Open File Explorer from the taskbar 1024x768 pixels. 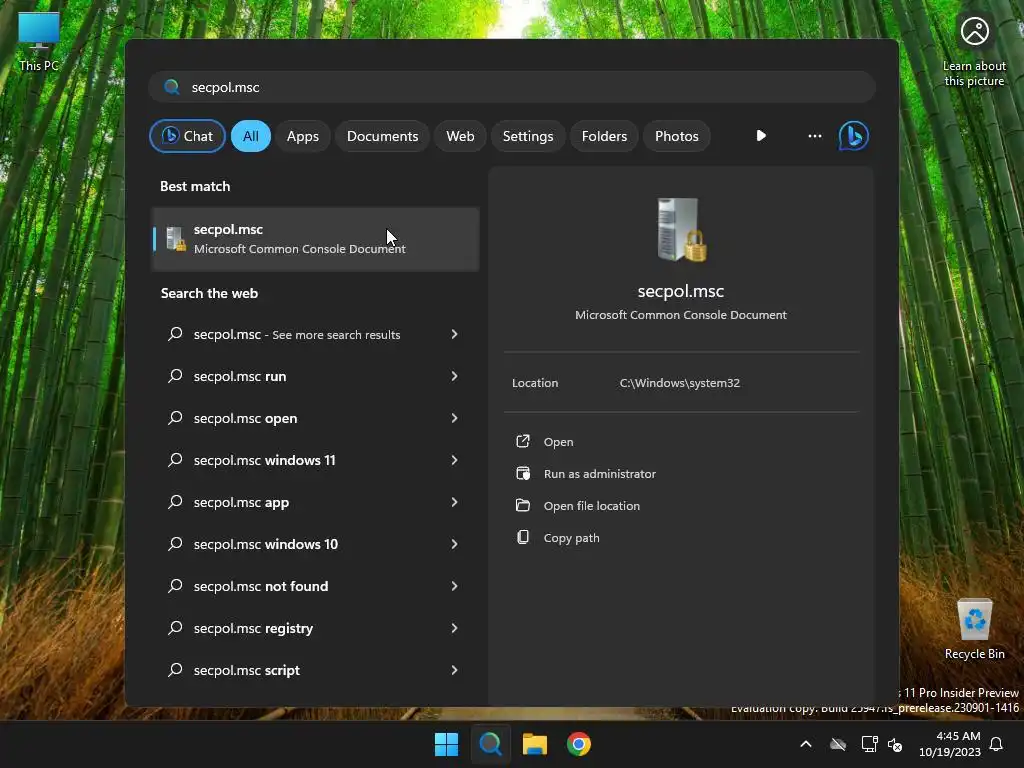coord(535,744)
